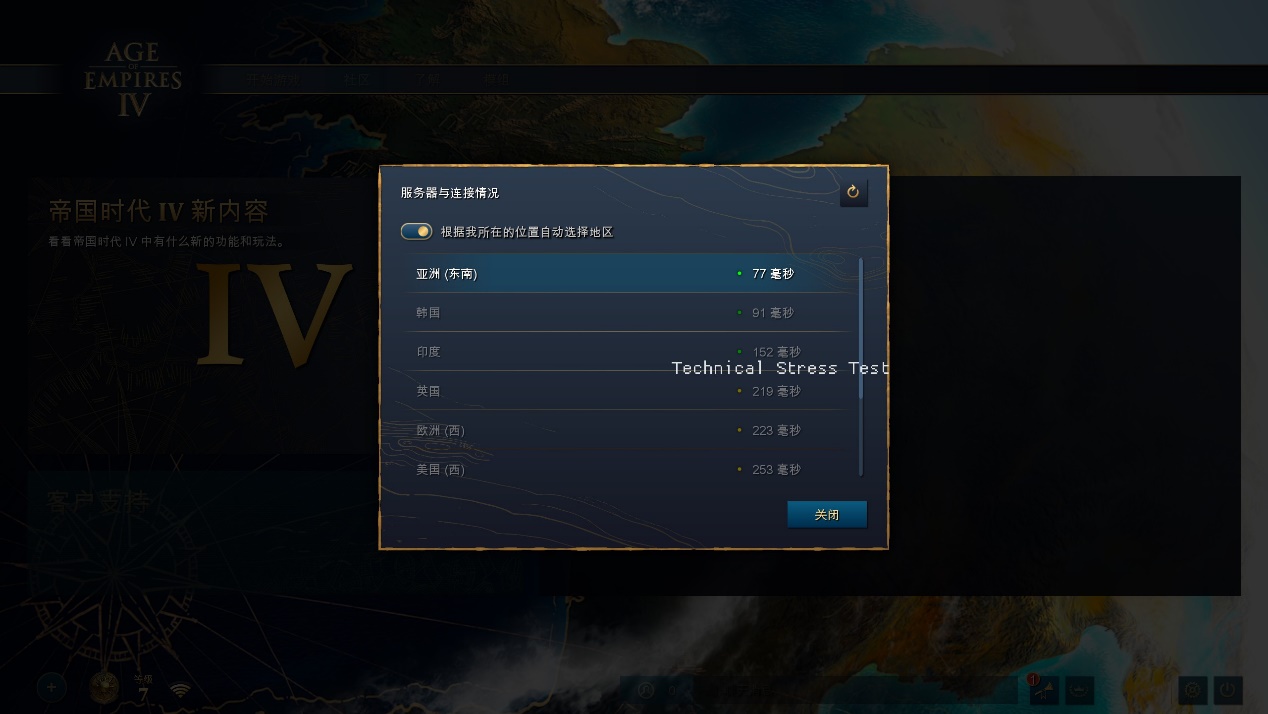Click the Age of Empires IV logo
The image size is (1268, 714).
coord(133,80)
